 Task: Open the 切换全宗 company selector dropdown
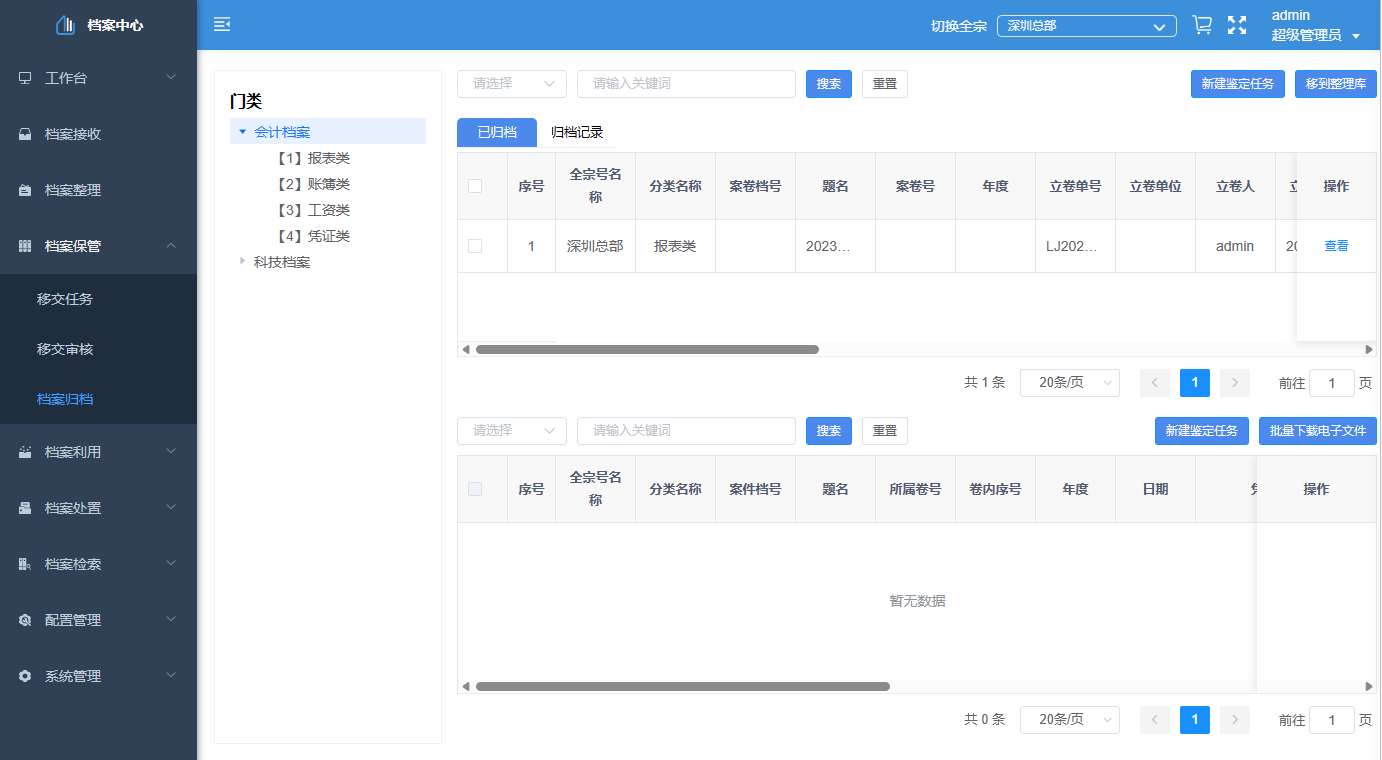(1086, 26)
